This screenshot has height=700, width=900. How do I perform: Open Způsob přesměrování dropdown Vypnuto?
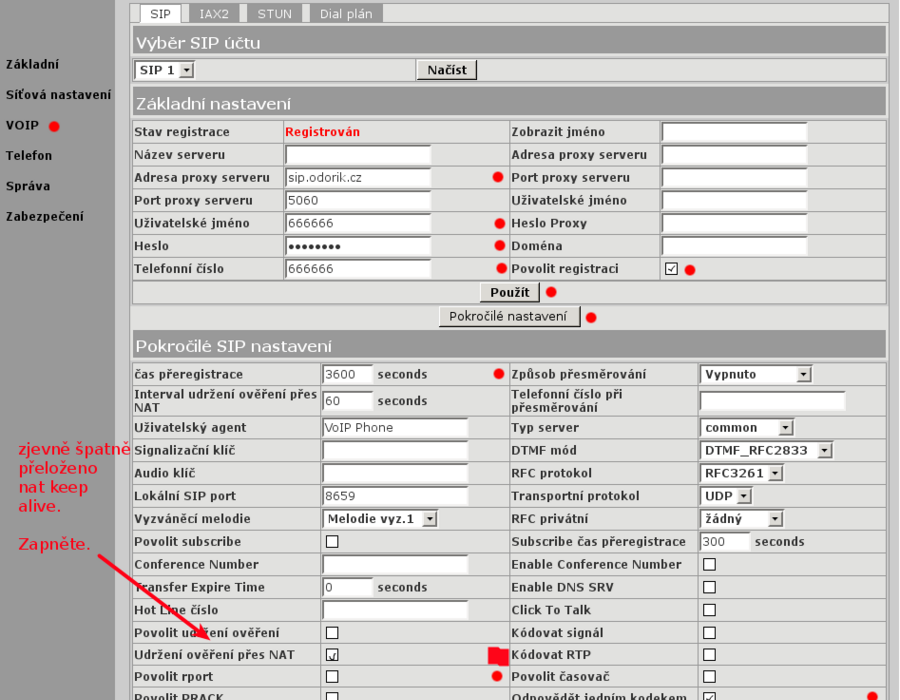click(755, 374)
